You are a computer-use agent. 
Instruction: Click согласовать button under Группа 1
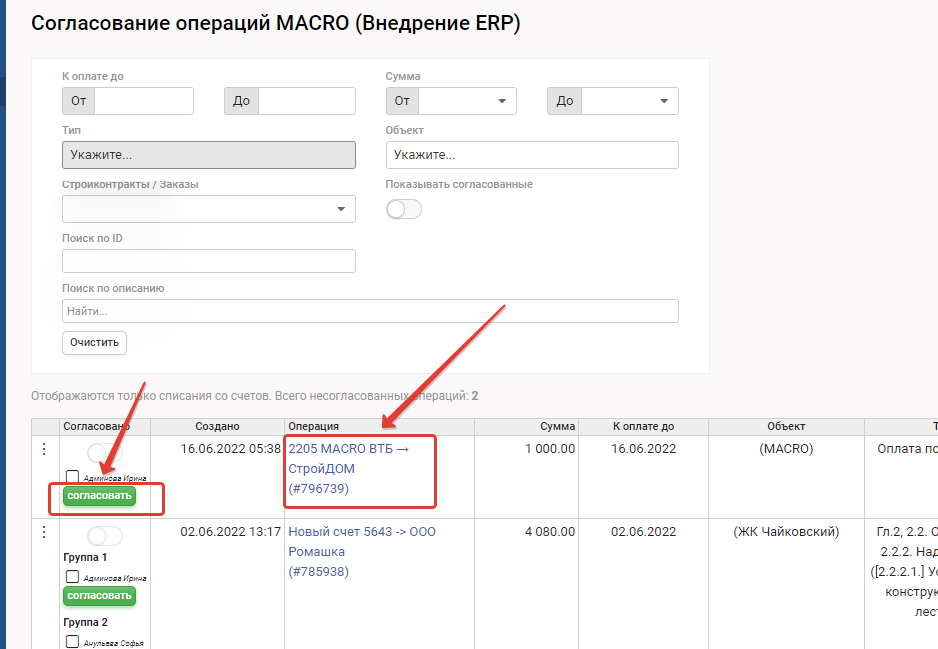[99, 596]
